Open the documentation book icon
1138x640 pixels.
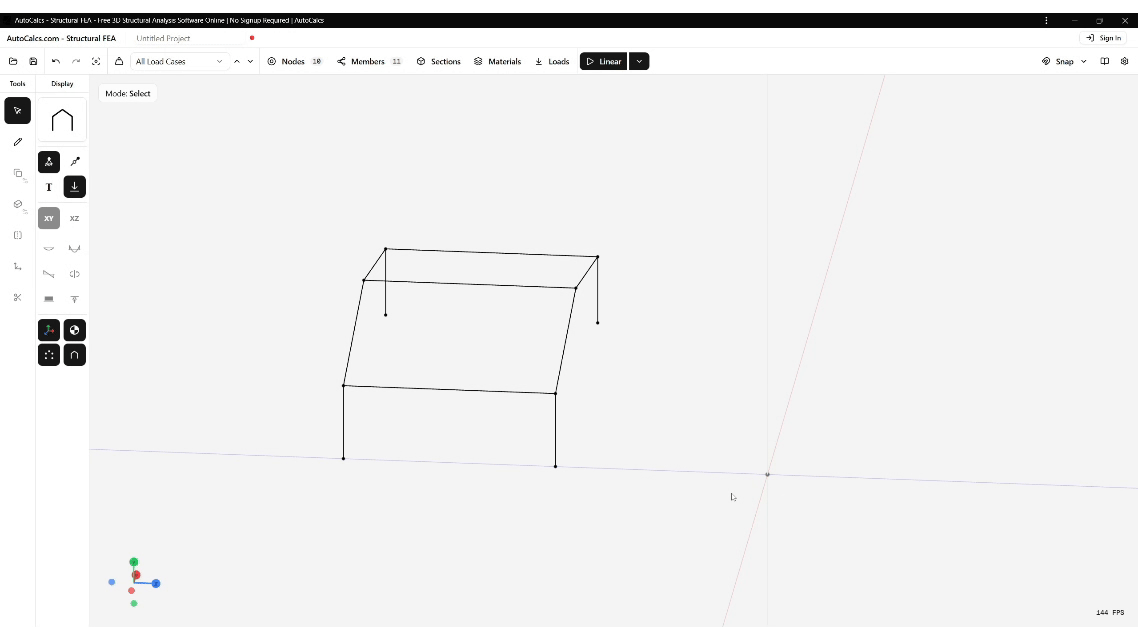coord(1104,61)
